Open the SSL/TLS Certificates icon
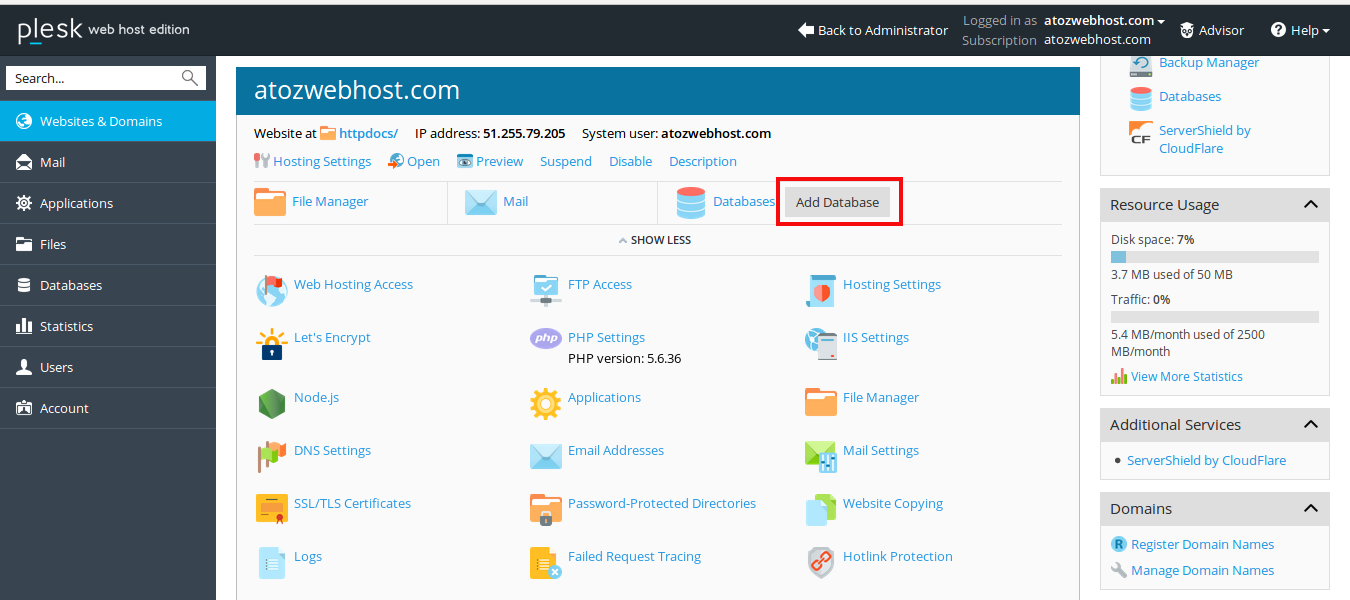The width and height of the screenshot is (1350, 600). pos(271,509)
